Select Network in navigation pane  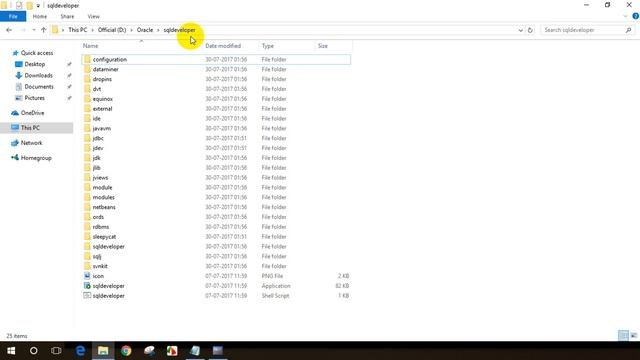31,143
